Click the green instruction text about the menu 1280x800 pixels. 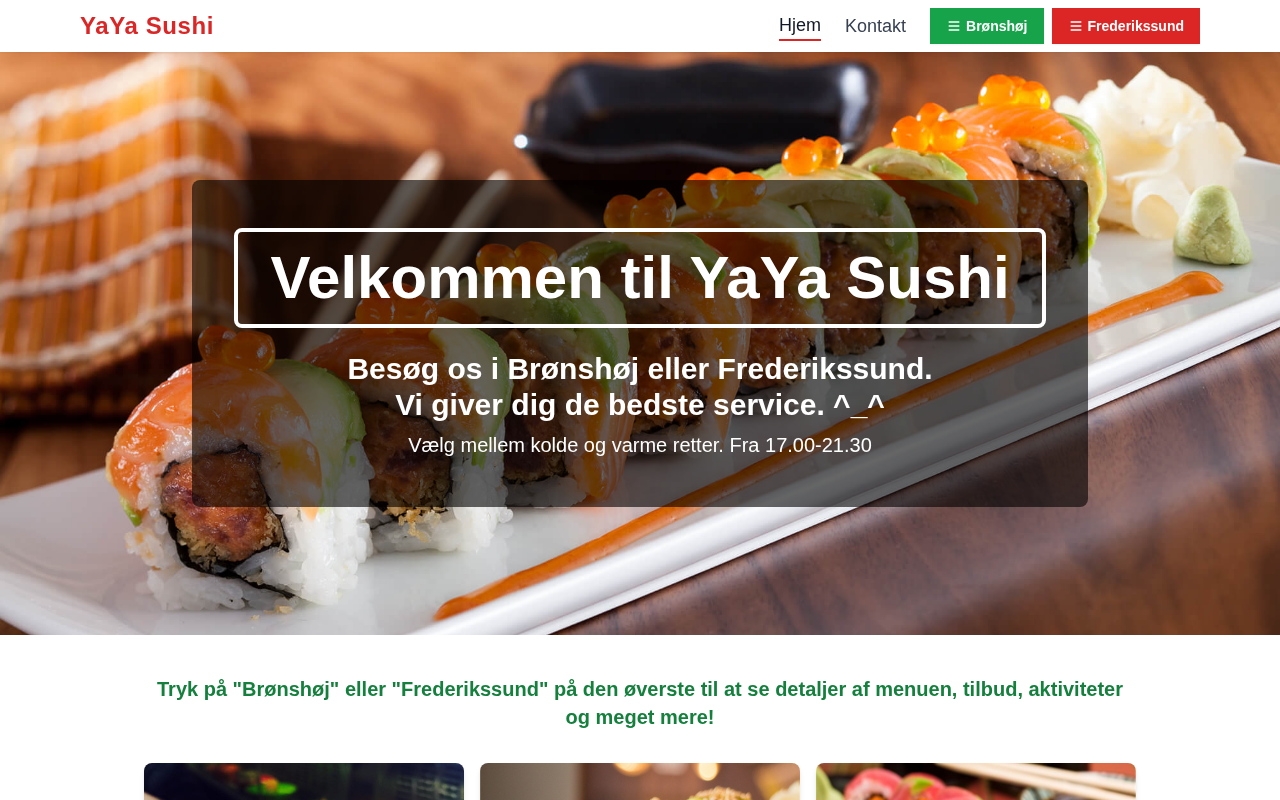tap(640, 703)
